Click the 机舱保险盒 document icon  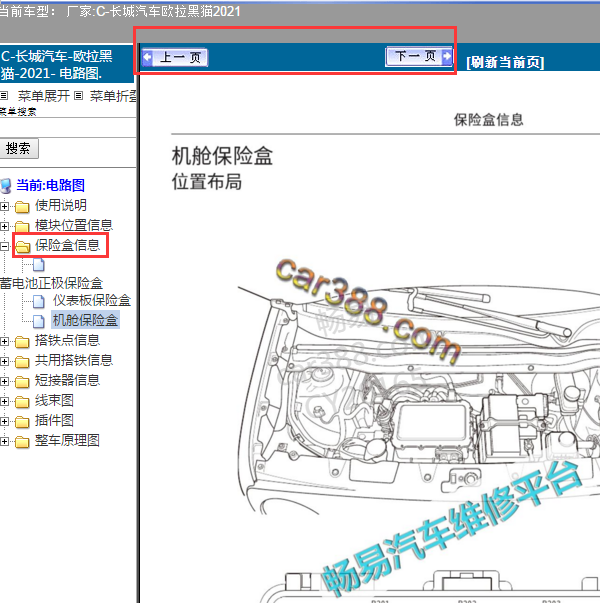[x=39, y=321]
